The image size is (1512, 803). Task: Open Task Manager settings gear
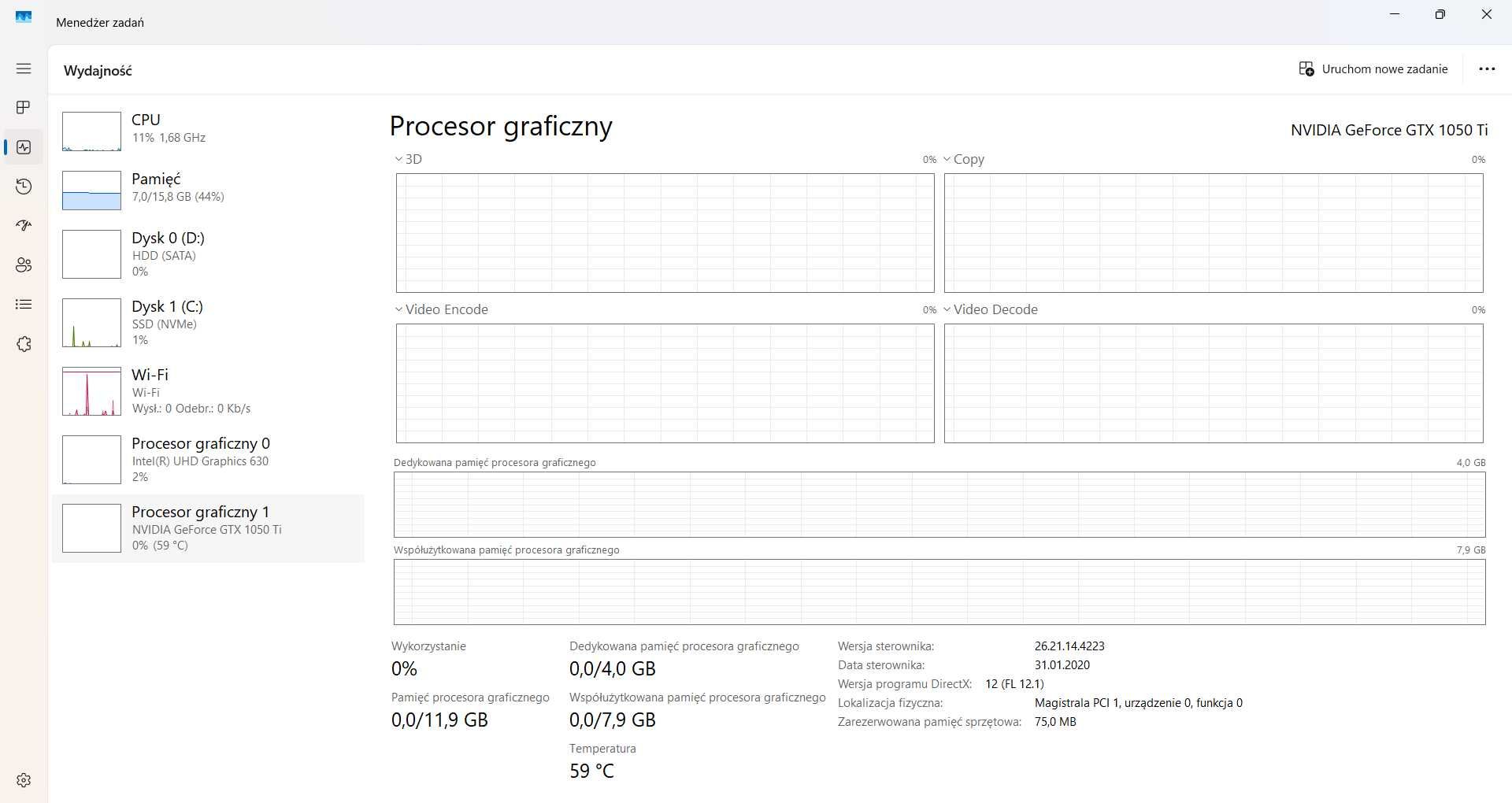pyautogui.click(x=24, y=780)
